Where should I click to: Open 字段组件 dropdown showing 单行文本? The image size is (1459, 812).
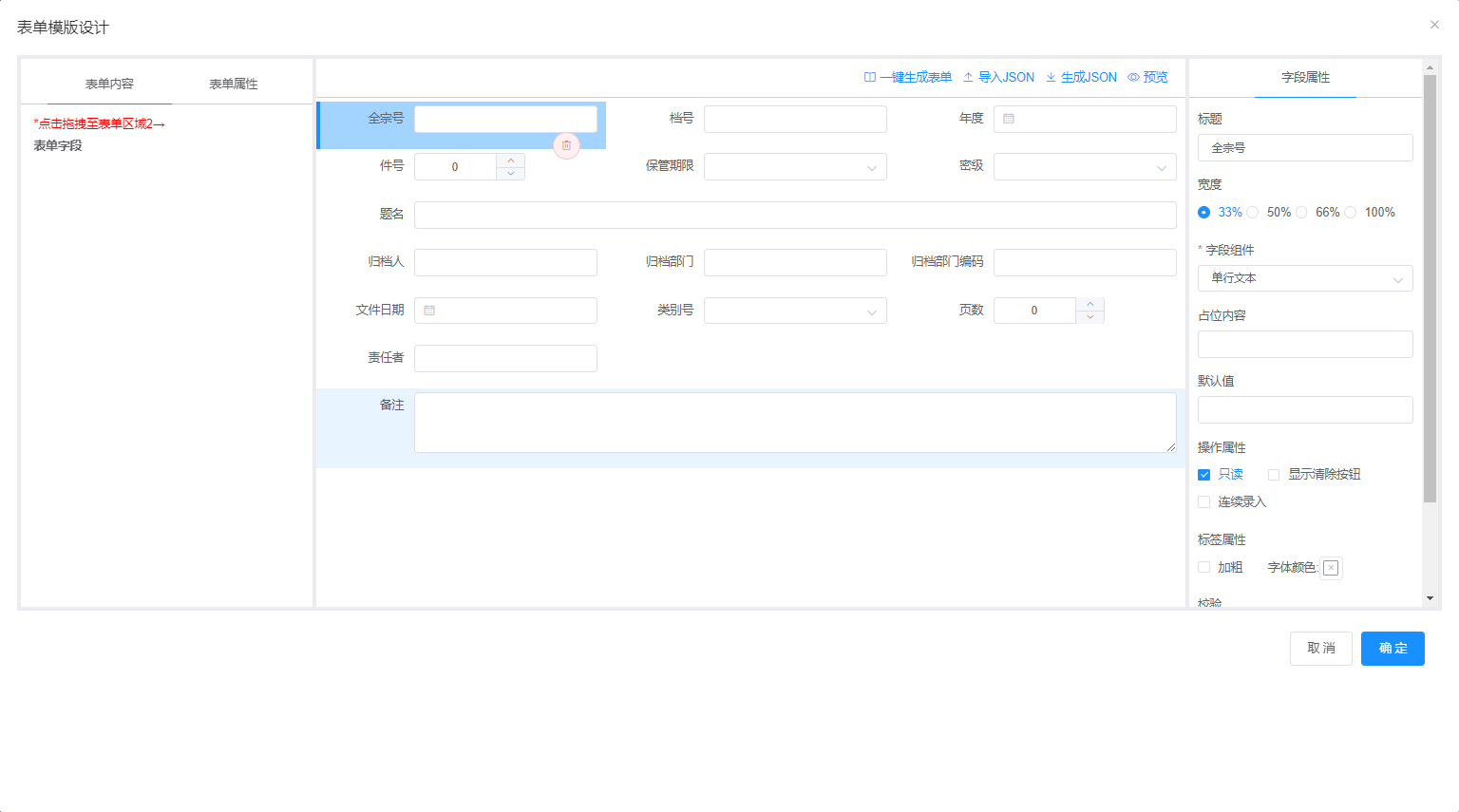(x=1305, y=278)
